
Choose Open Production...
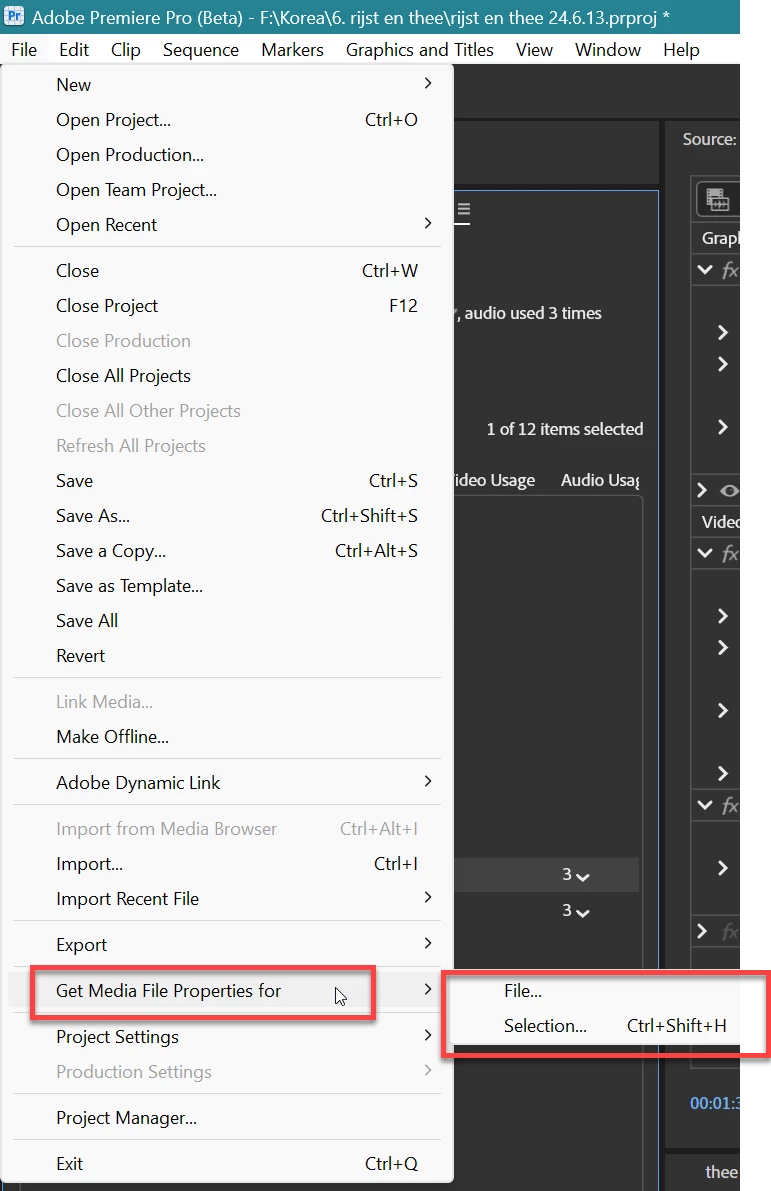point(227,155)
